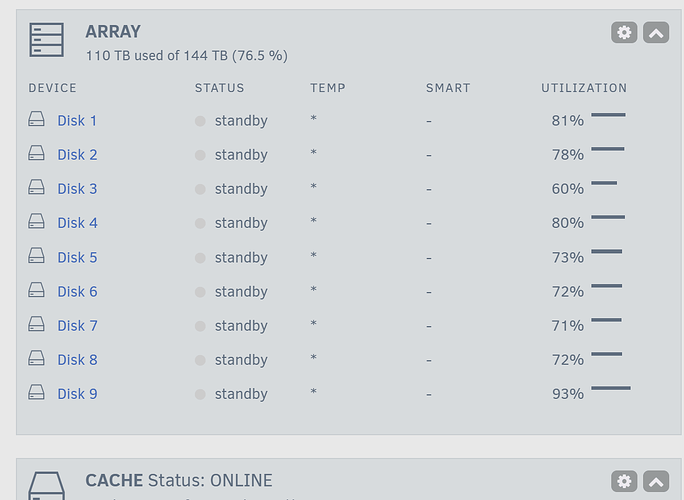Open the Disk 9 details
The image size is (684, 500).
(78, 394)
